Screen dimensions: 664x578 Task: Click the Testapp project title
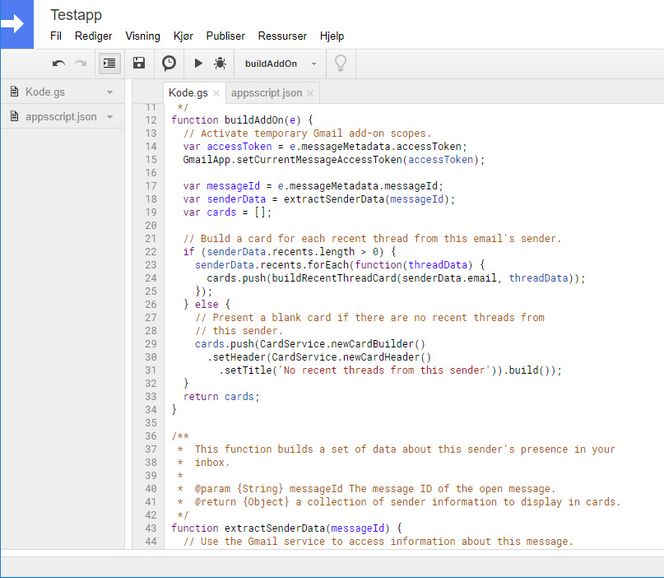pos(76,15)
